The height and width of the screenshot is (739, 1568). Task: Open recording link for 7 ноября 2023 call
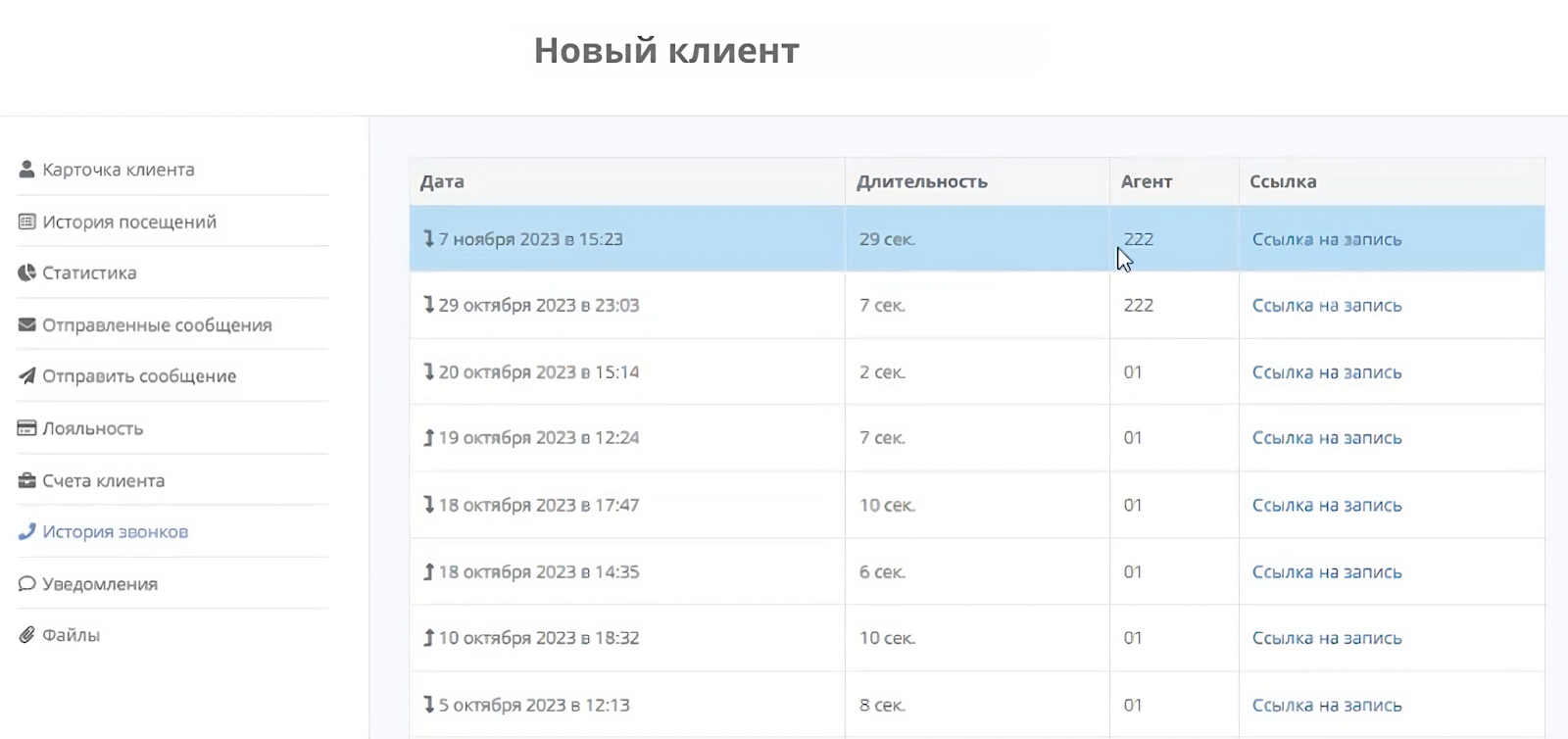pyautogui.click(x=1326, y=239)
